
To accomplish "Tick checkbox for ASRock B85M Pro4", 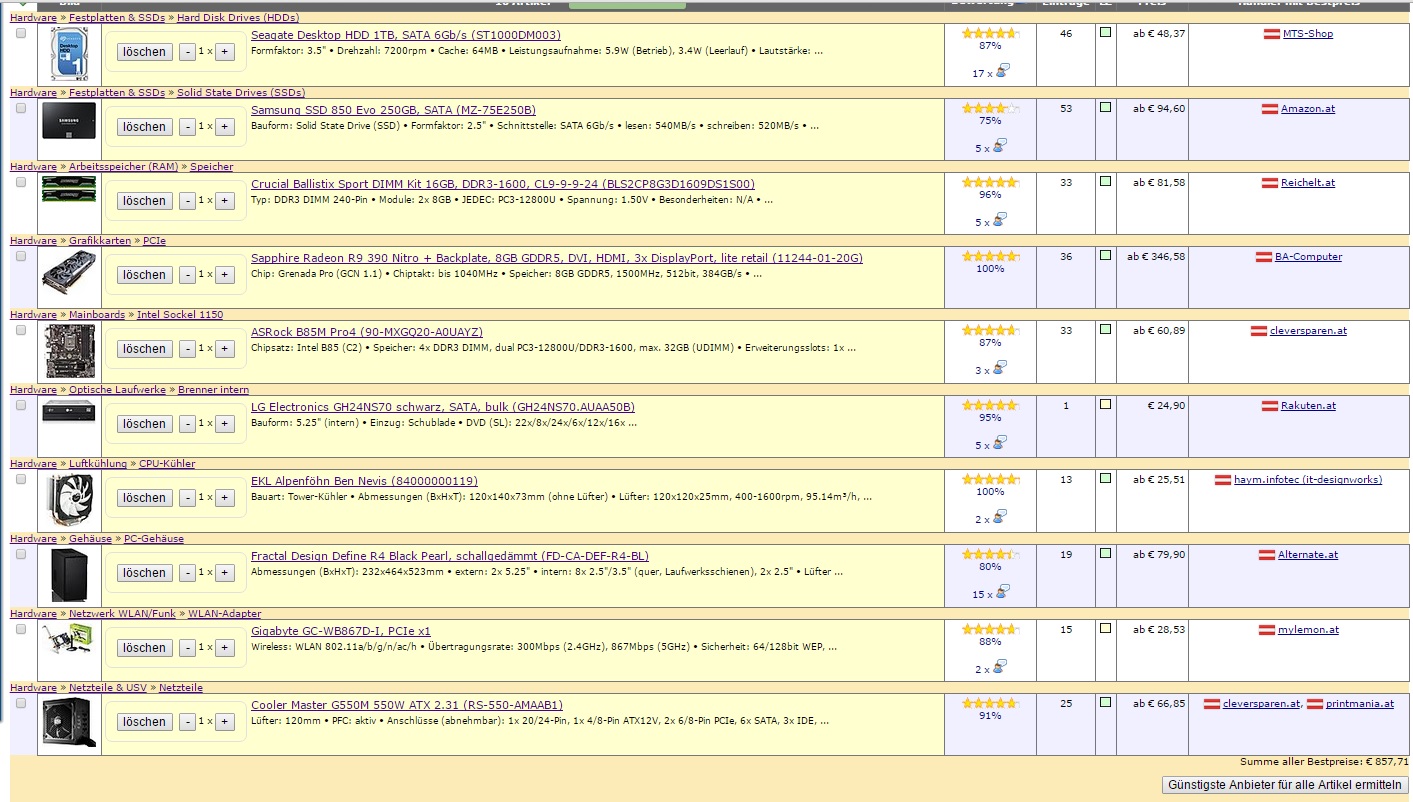I will [x=21, y=330].
